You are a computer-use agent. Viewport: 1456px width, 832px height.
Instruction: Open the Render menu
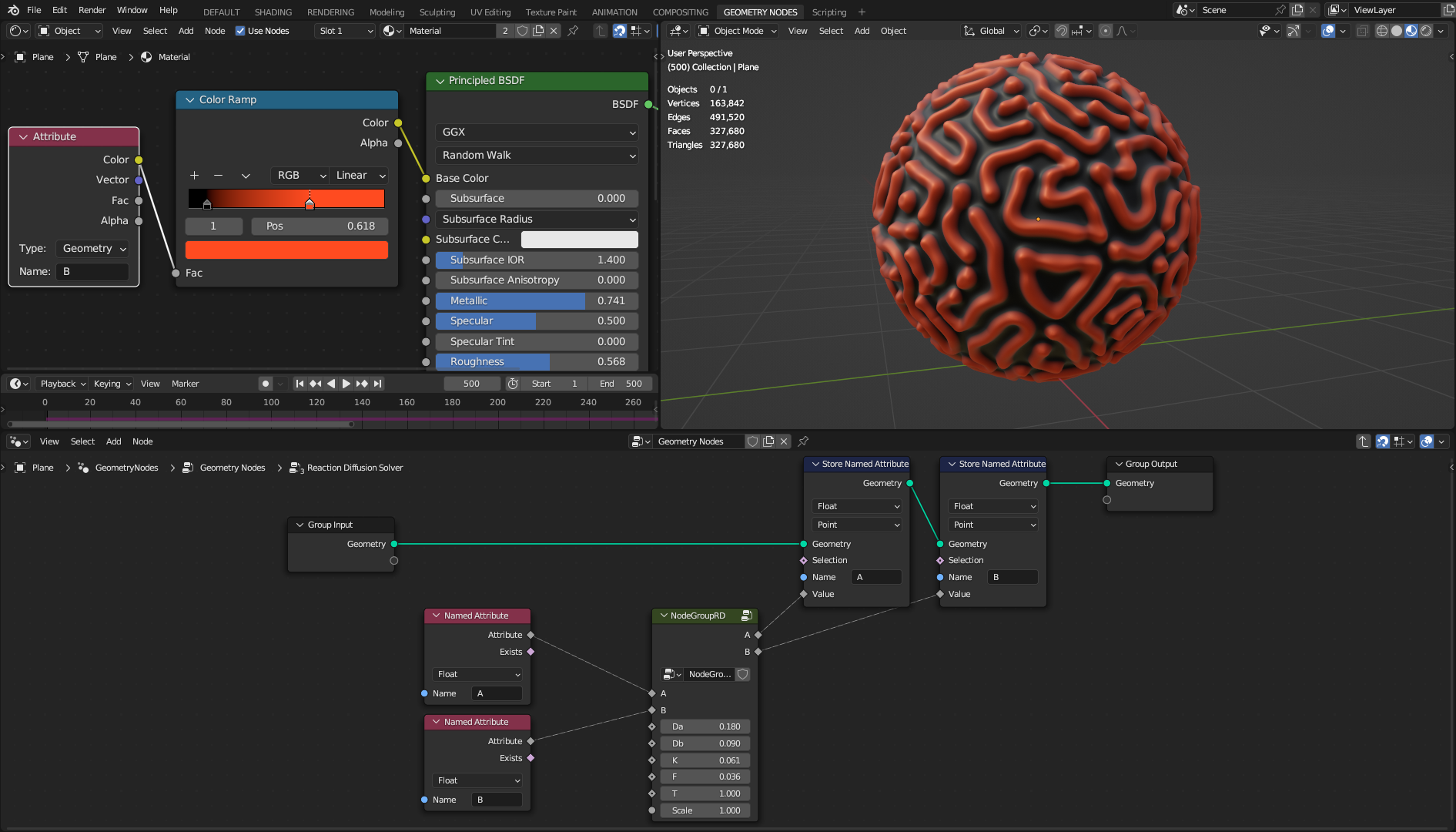click(92, 10)
